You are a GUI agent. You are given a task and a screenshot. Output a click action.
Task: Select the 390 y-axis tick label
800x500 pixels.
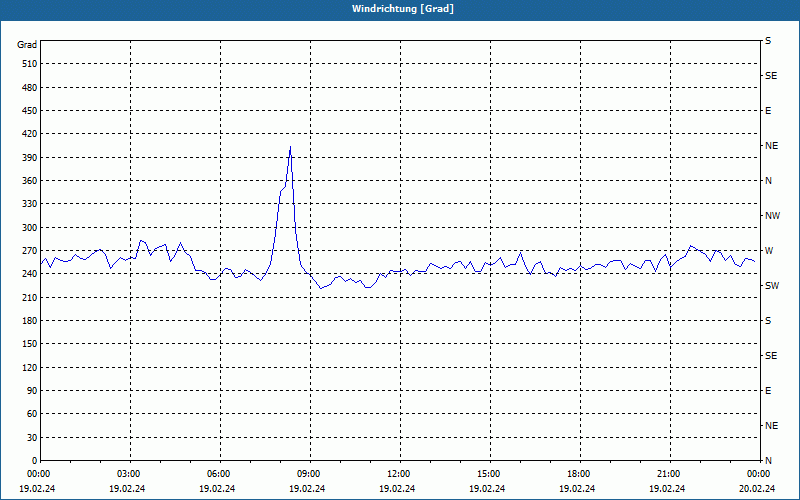tap(29, 157)
